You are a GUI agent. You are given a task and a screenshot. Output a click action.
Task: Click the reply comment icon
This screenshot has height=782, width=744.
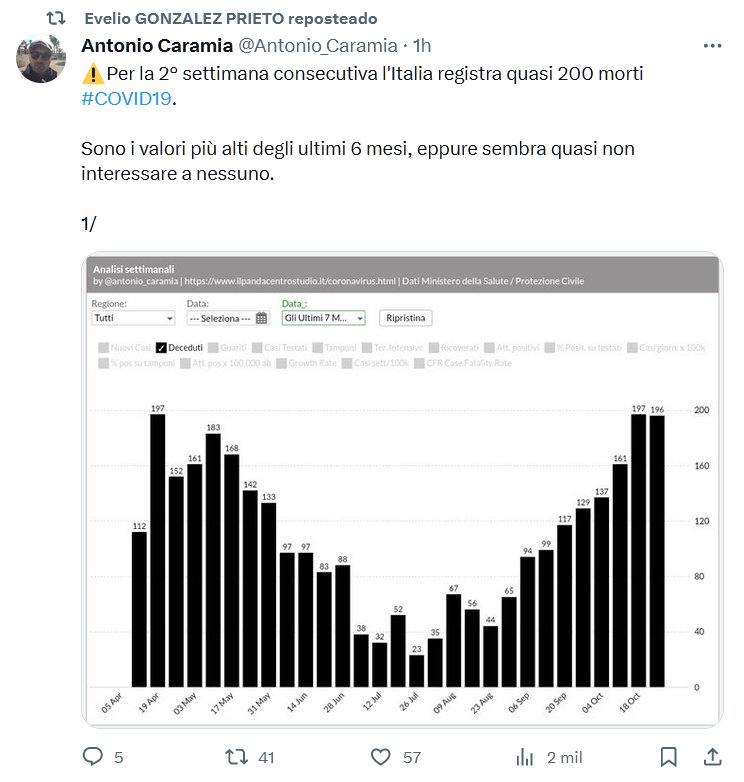93,757
